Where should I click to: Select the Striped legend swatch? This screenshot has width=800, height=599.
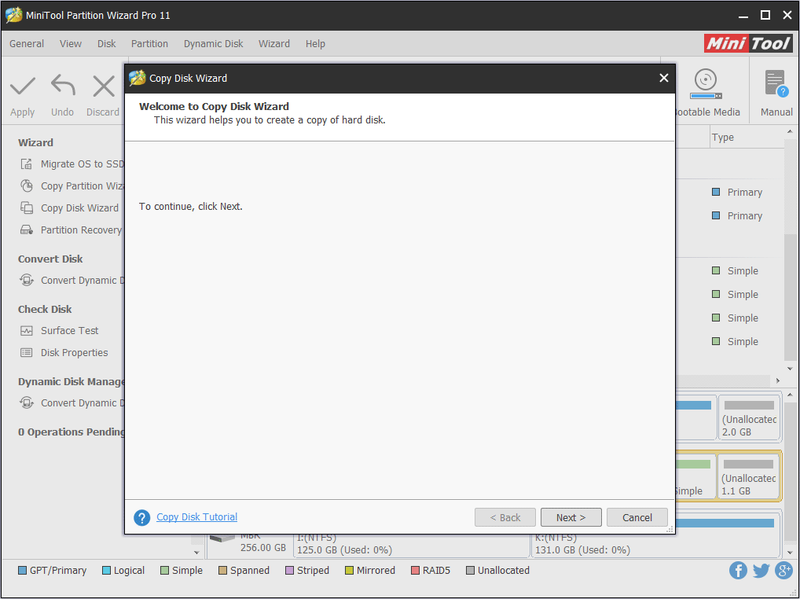[x=289, y=570]
